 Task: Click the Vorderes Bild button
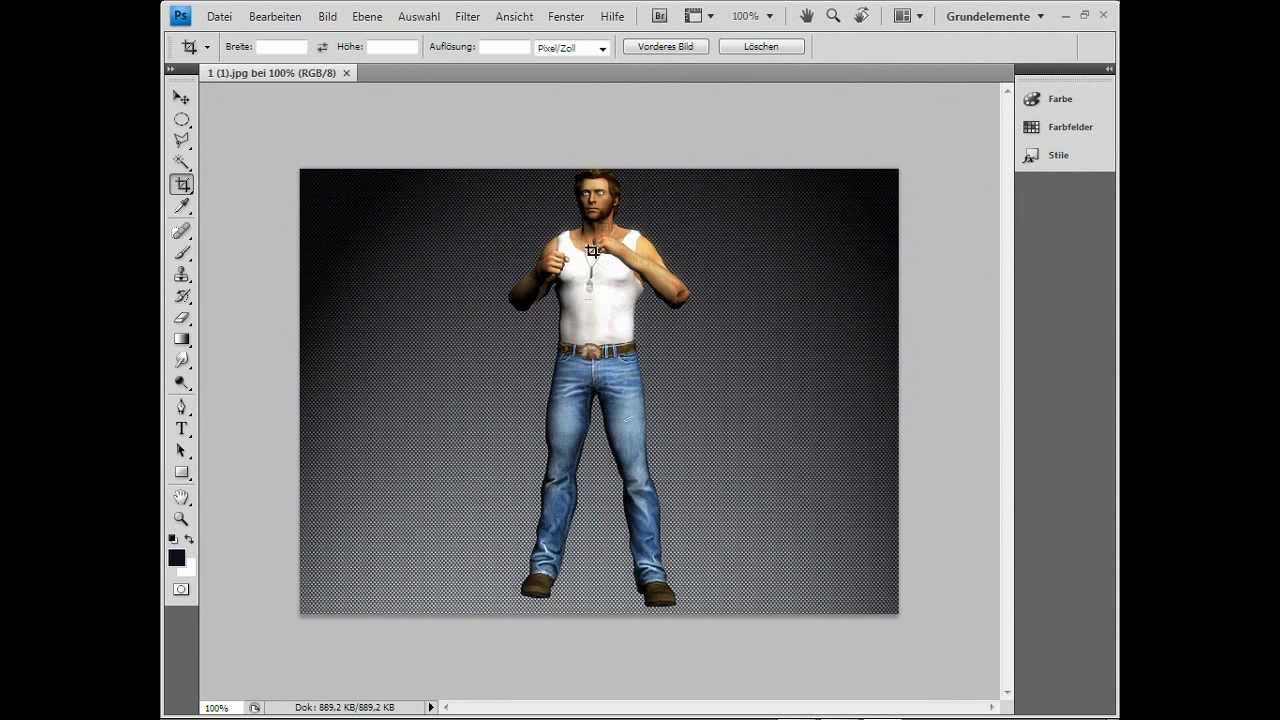(x=665, y=47)
